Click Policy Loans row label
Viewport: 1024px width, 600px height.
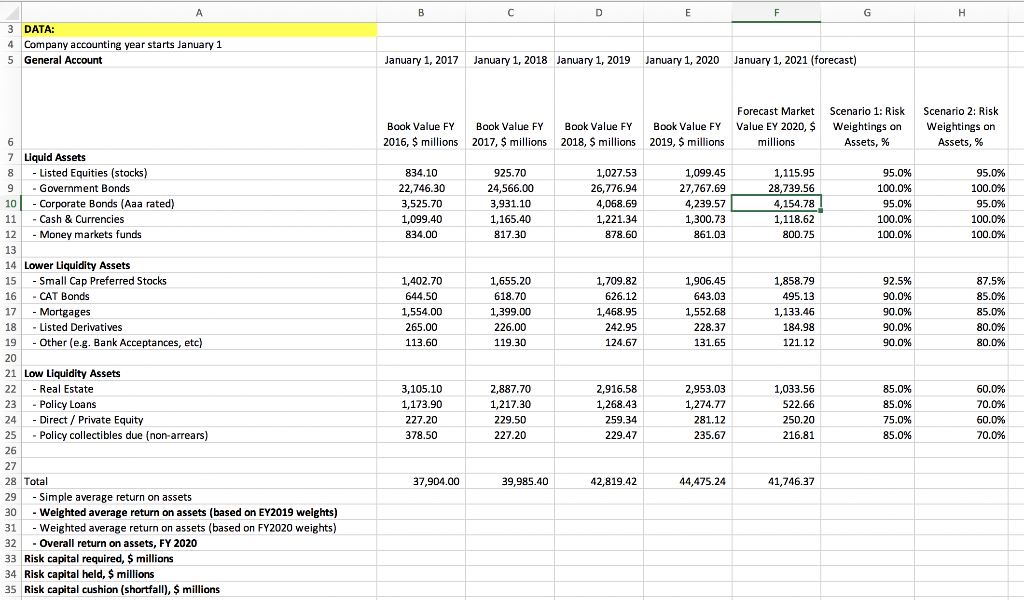(x=64, y=405)
